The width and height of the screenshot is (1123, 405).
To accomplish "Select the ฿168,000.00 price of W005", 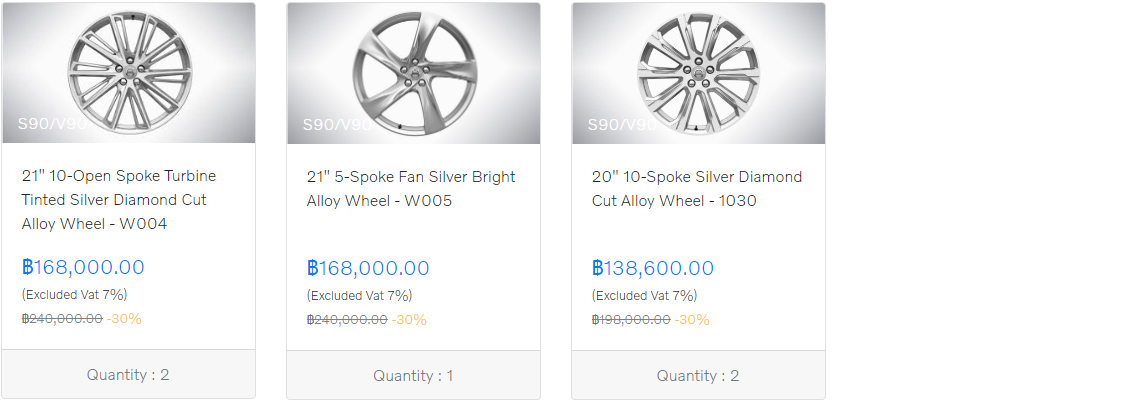I will [x=368, y=268].
